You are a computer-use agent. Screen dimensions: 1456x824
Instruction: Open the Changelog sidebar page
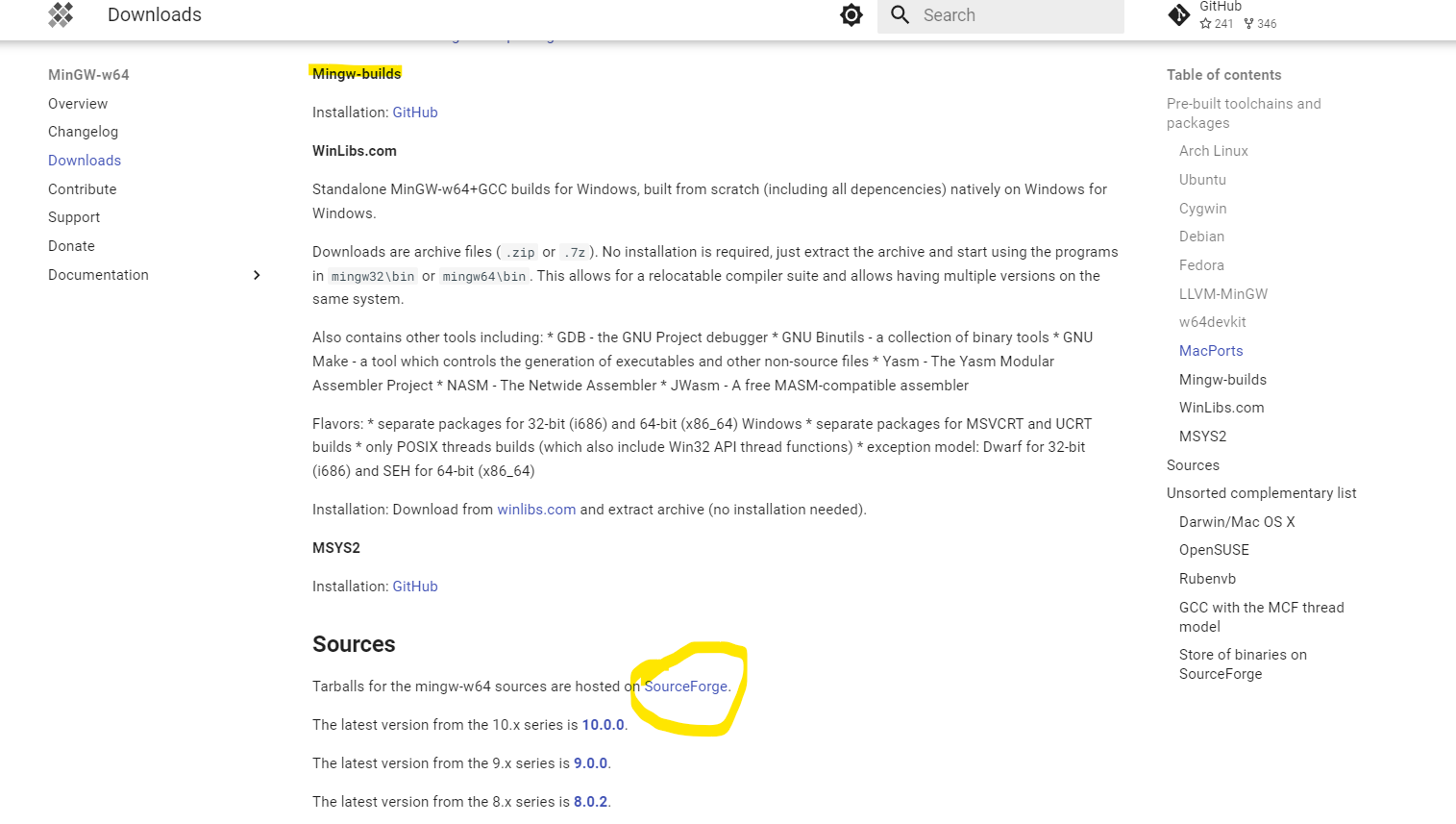click(x=84, y=132)
